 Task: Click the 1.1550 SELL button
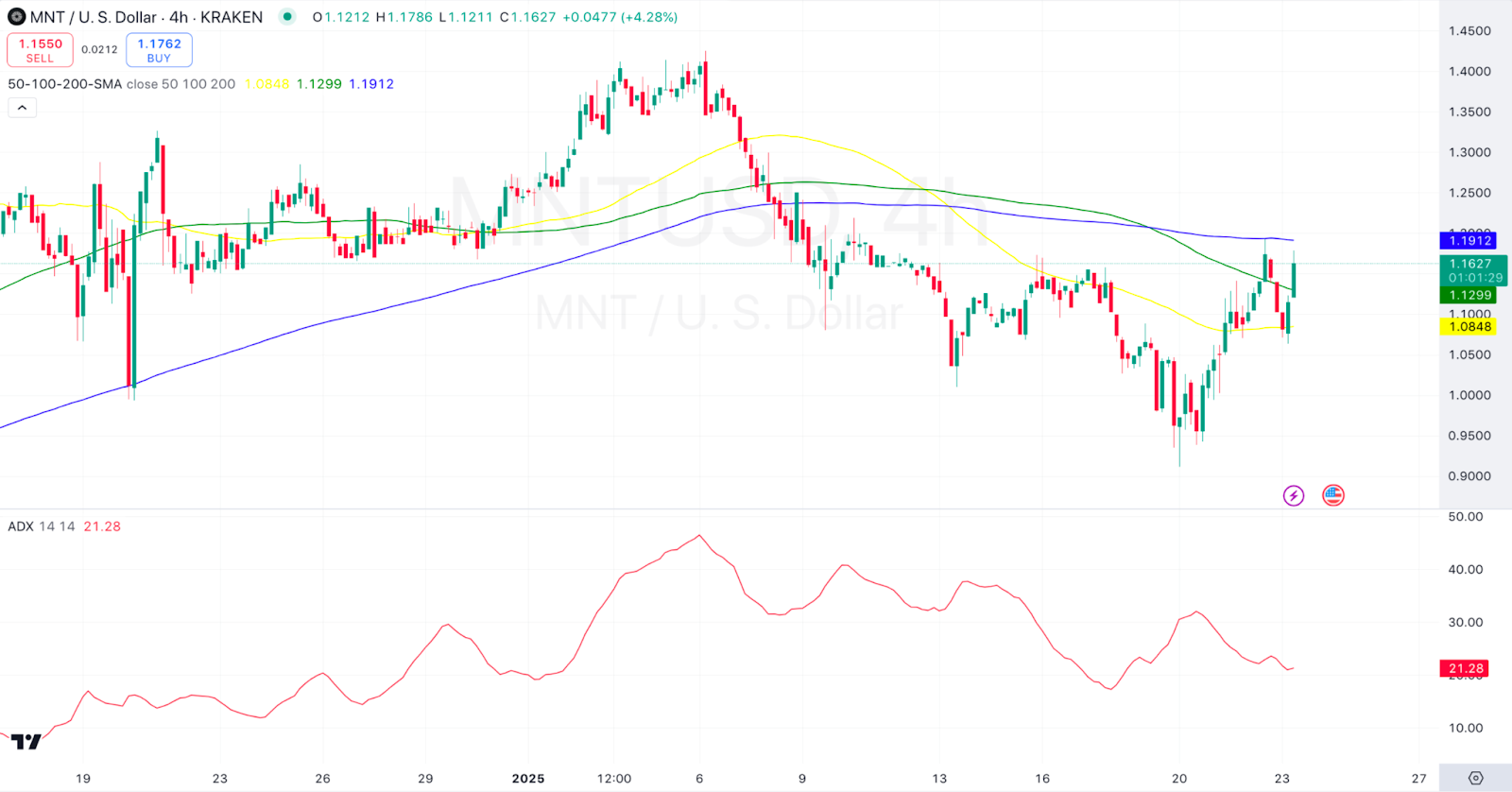click(40, 50)
